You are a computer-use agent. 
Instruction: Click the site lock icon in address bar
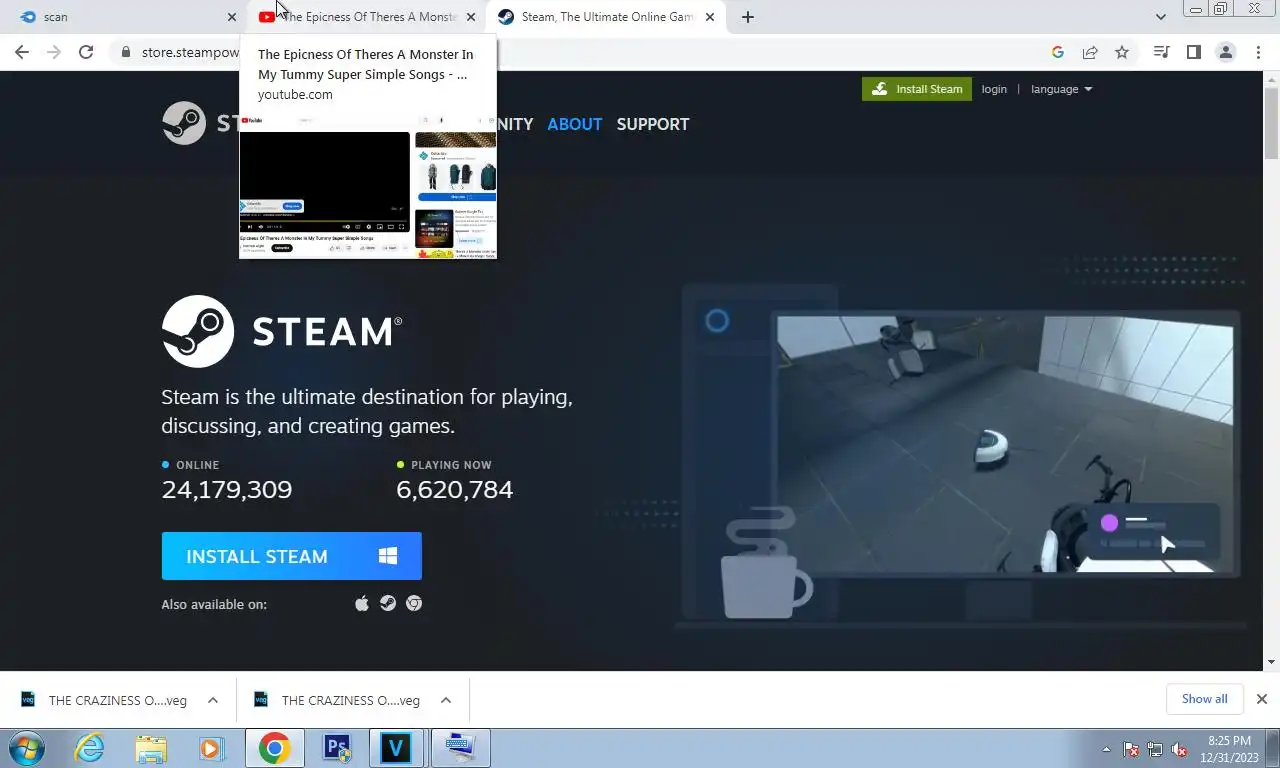(126, 52)
